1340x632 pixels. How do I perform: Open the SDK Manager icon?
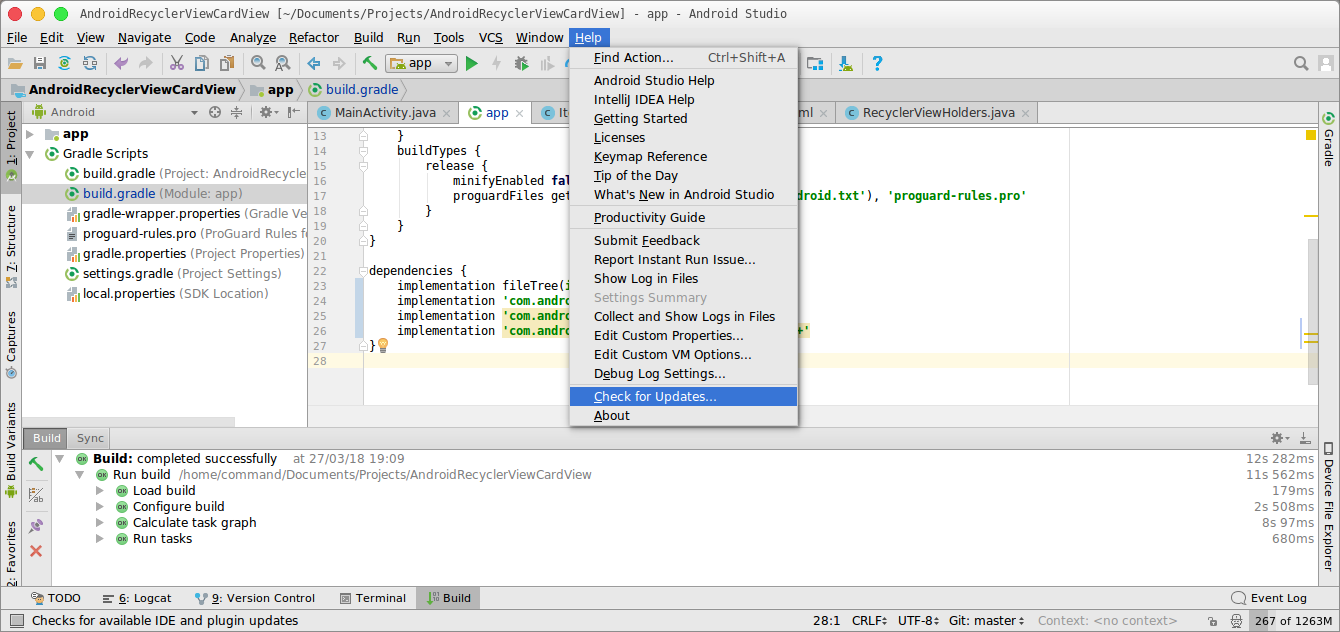click(x=845, y=62)
